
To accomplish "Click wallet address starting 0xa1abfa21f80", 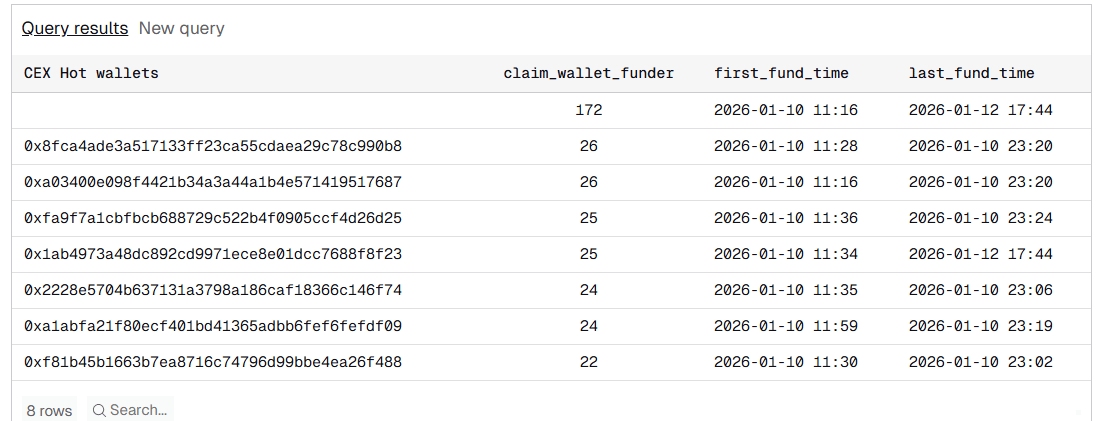I will tap(213, 326).
